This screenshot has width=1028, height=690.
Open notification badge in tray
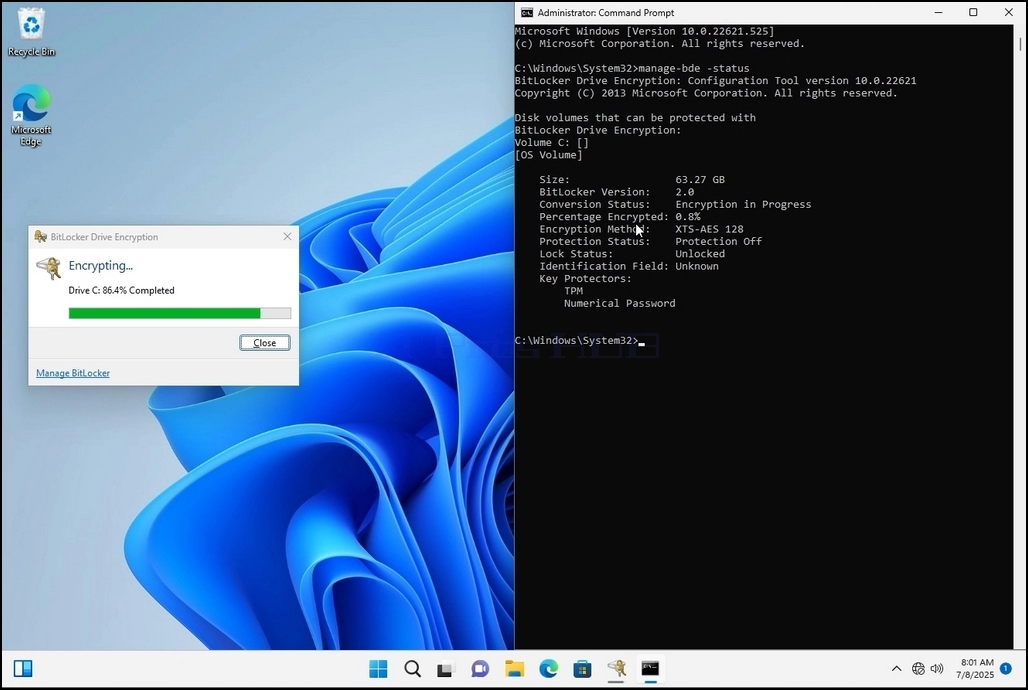pyautogui.click(x=1006, y=668)
